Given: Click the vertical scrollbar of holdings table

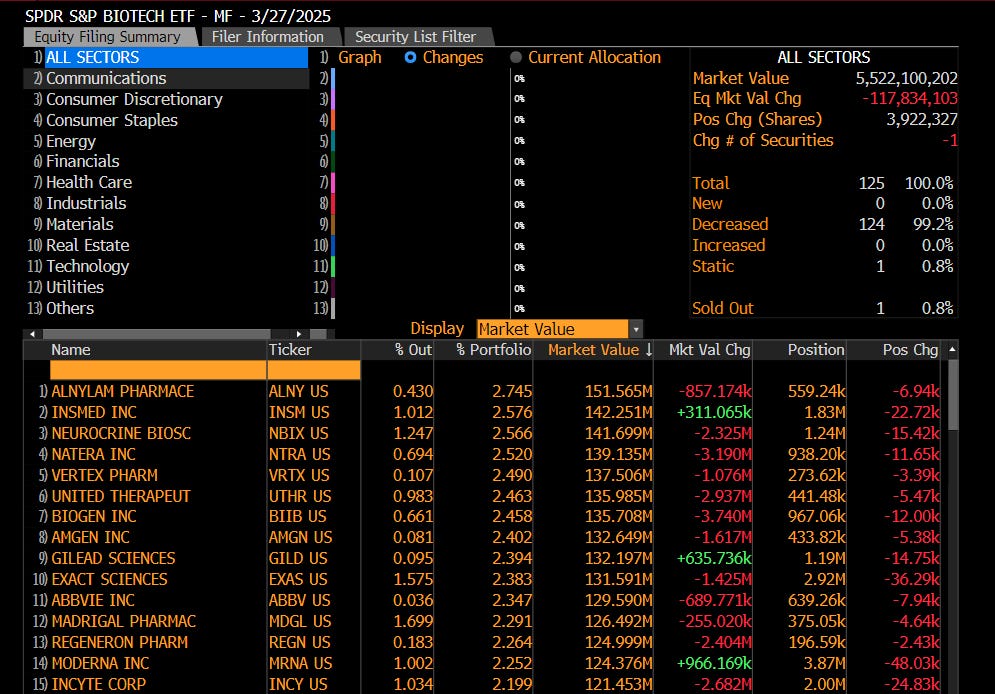Looking at the screenshot, I should (952, 395).
